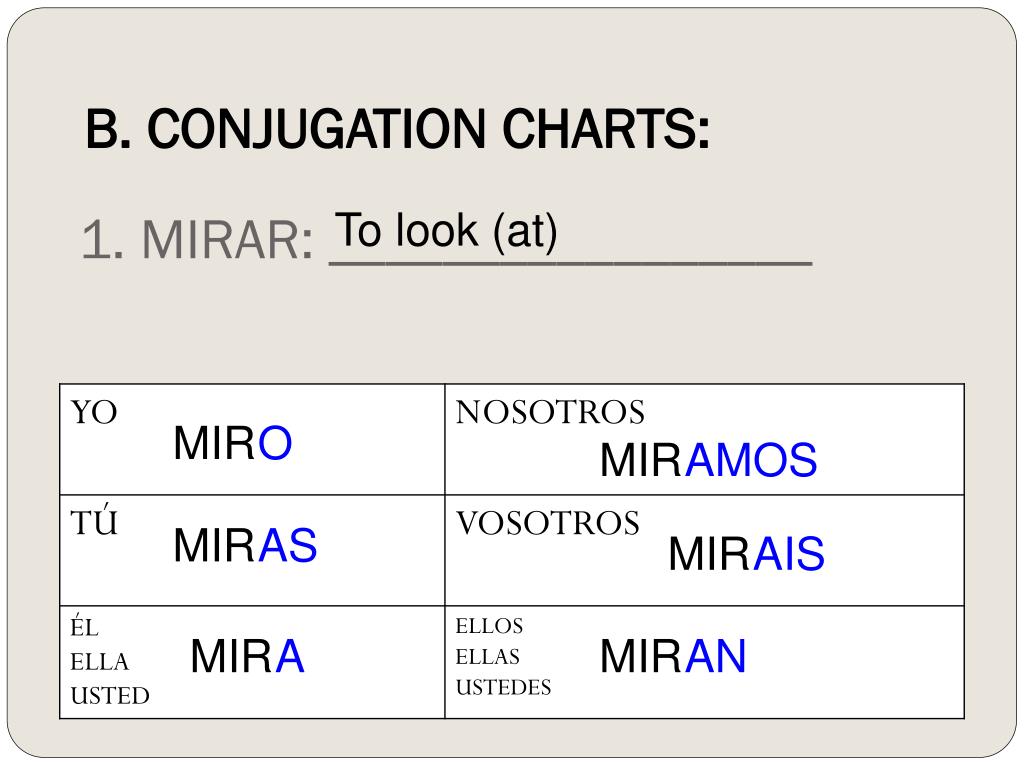1024x768 pixels.
Task: Select the MIRA conjugation
Action: pyautogui.click(x=247, y=657)
